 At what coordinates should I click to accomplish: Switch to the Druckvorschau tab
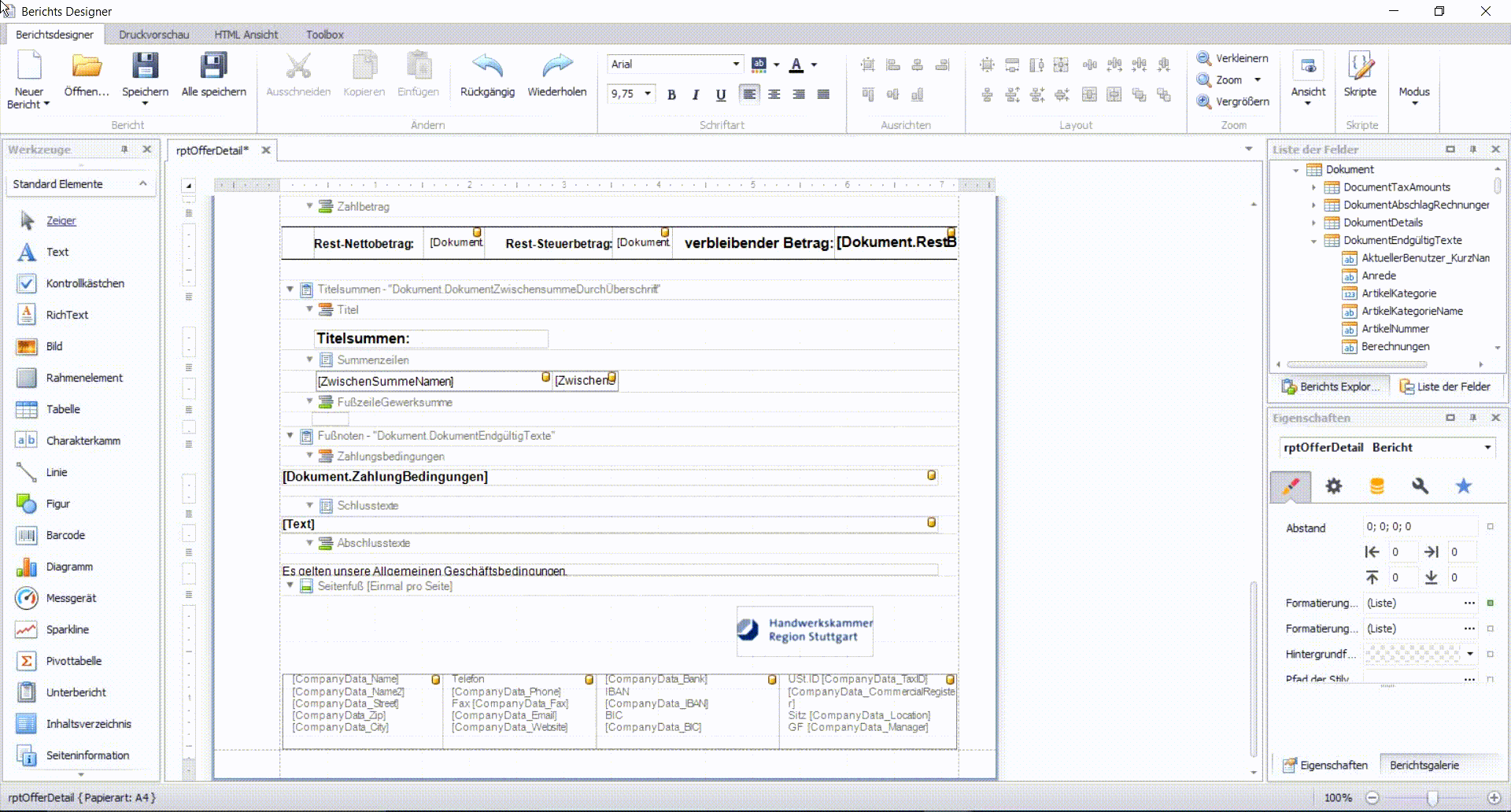pos(153,35)
